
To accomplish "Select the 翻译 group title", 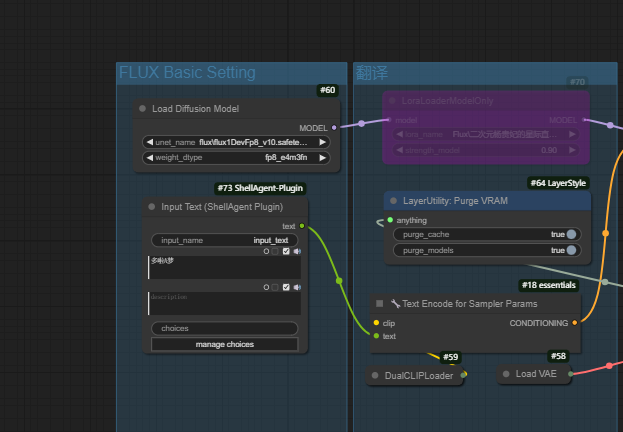I will click(x=371, y=73).
